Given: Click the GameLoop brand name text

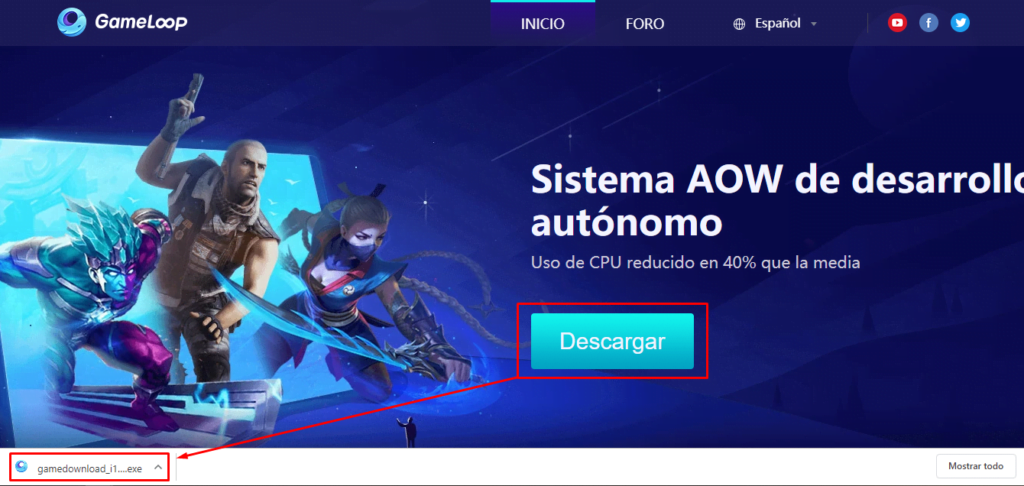Looking at the screenshot, I should click(141, 23).
